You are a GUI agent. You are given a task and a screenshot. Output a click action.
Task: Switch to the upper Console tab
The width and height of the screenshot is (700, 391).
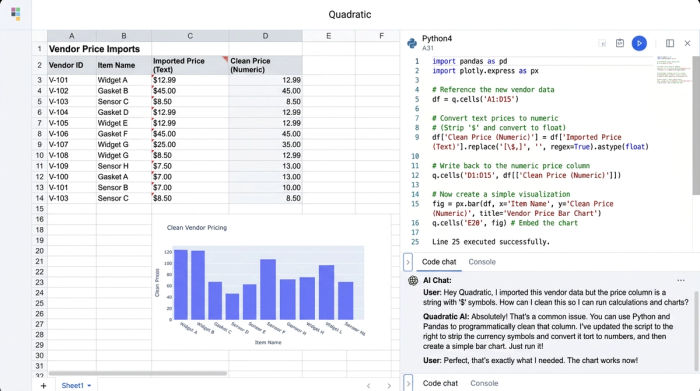coord(482,262)
